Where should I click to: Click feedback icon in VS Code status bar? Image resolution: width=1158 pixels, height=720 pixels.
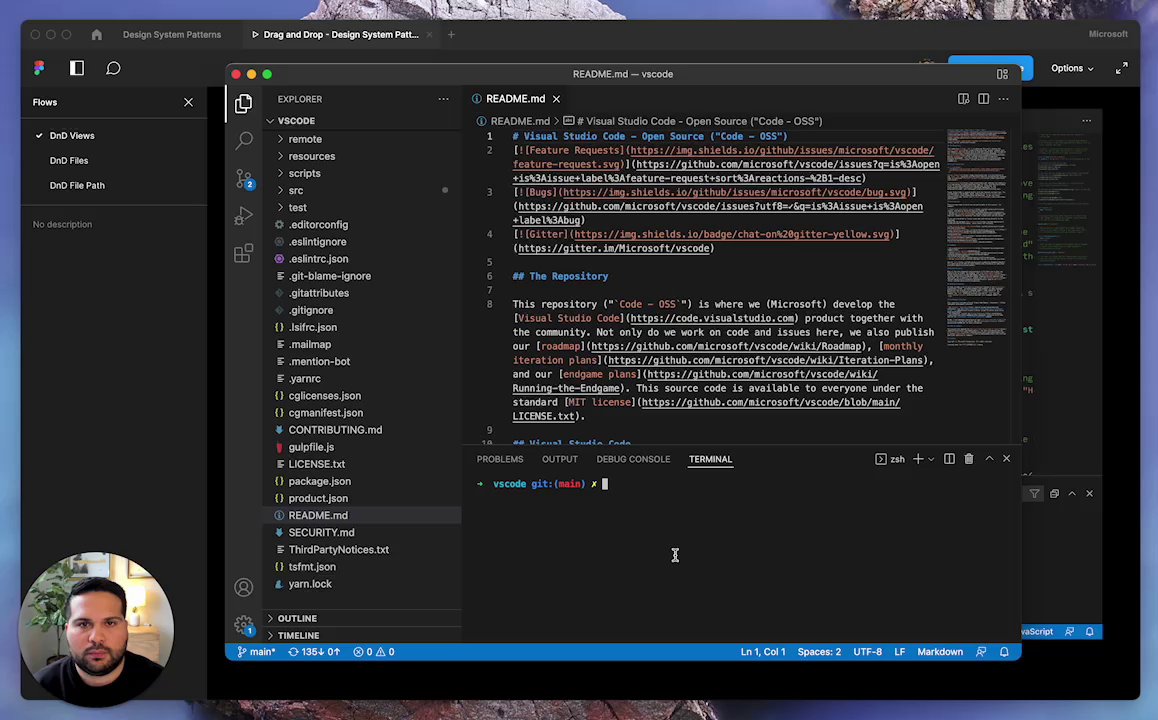pos(981,652)
